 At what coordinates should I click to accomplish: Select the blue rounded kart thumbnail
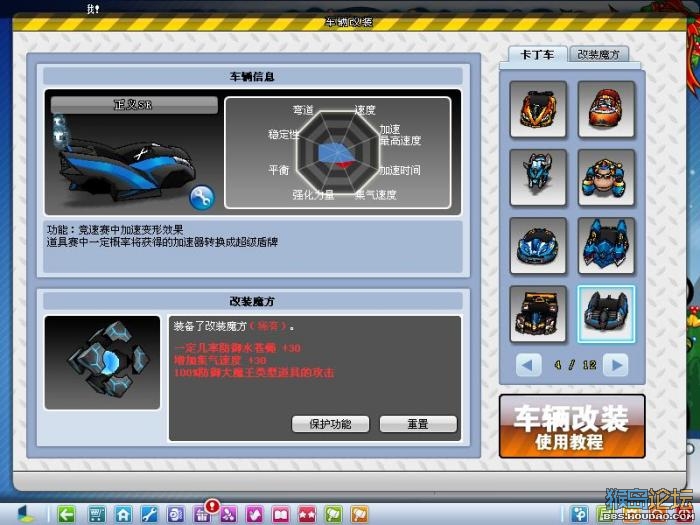click(538, 246)
